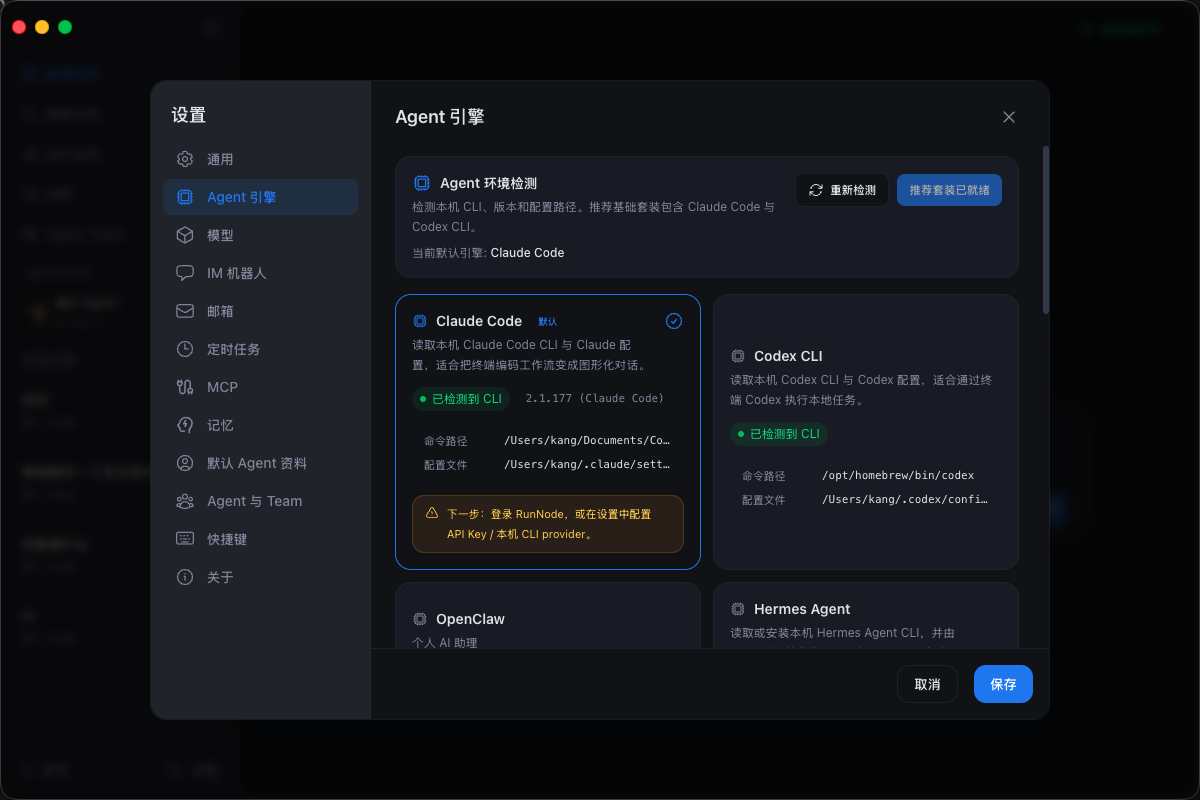Screen dimensions: 1200x800
Task: Click the MCP connector icon
Action: pos(185,387)
